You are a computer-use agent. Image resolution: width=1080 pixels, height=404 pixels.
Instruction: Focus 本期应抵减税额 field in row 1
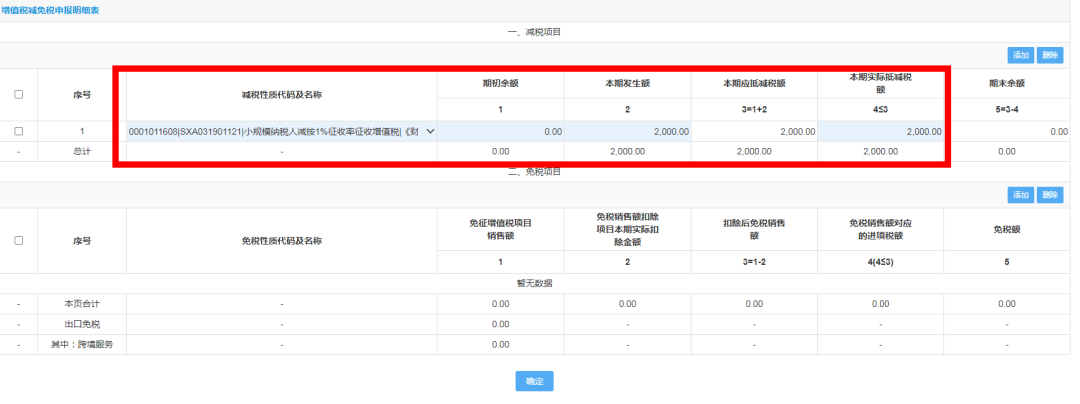[x=754, y=131]
